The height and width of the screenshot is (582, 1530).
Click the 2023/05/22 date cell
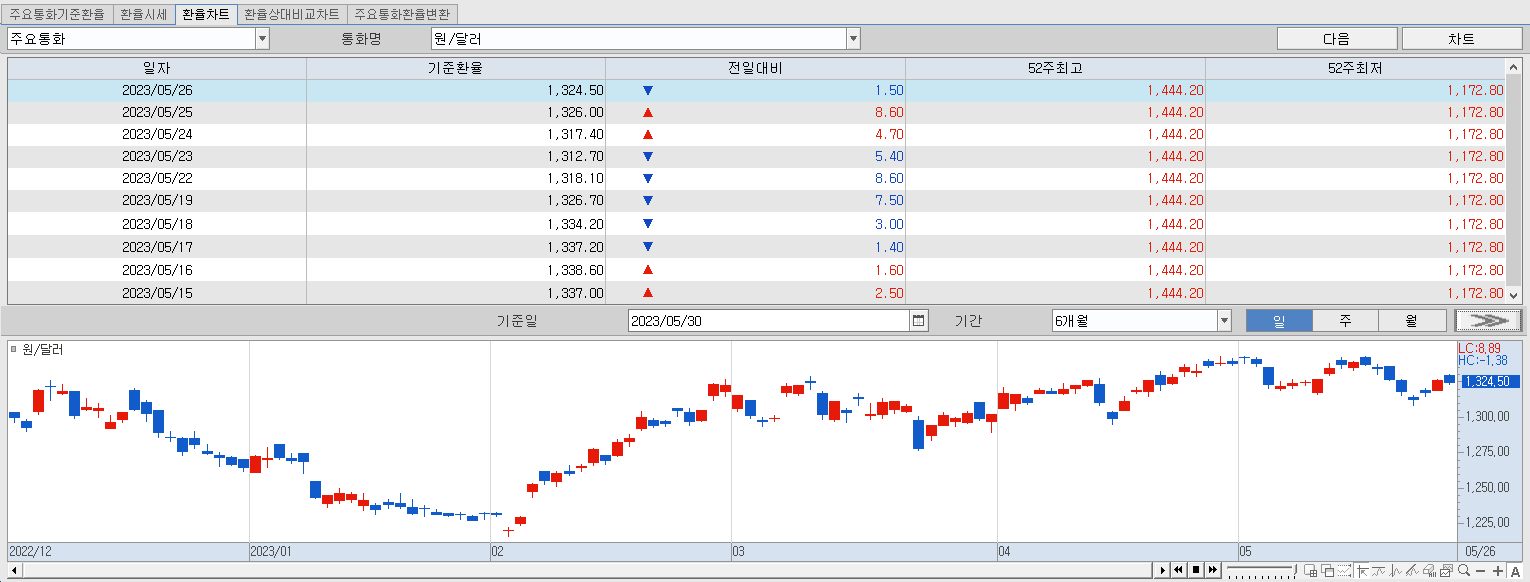[x=157, y=178]
